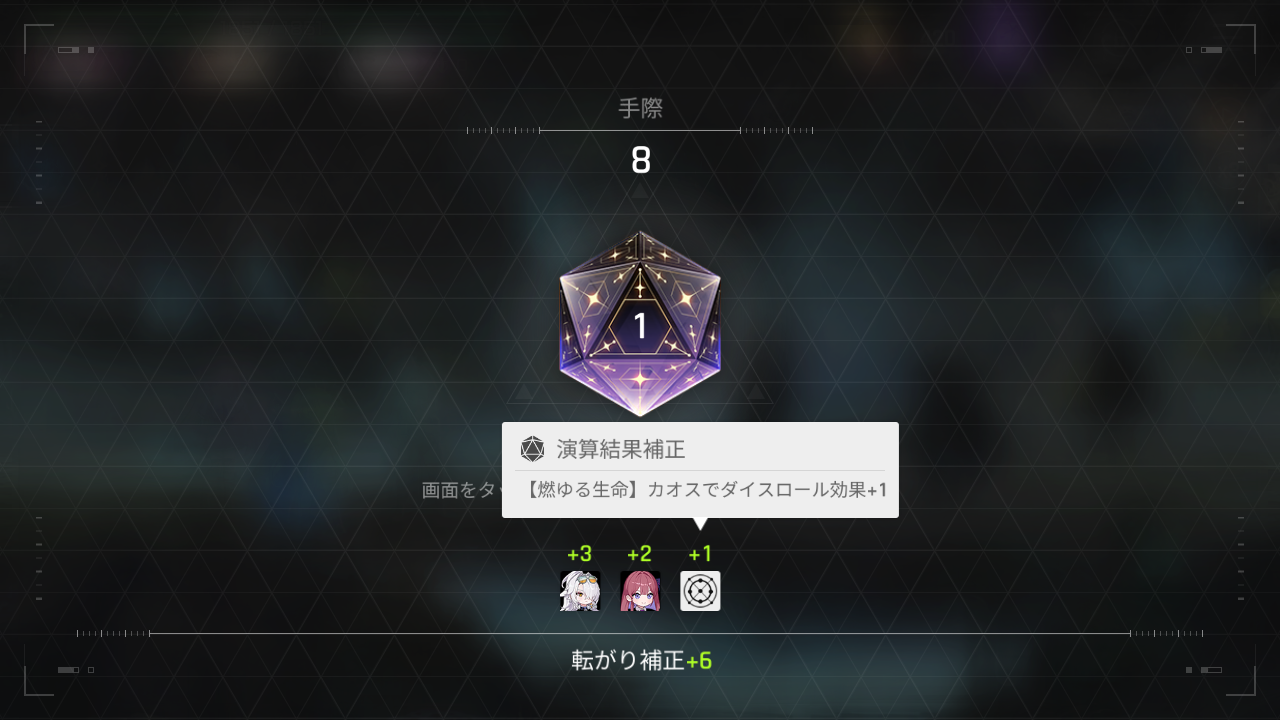This screenshot has width=1280, height=720.
Task: Select the pink-haired operator portrait icon
Action: (640, 591)
